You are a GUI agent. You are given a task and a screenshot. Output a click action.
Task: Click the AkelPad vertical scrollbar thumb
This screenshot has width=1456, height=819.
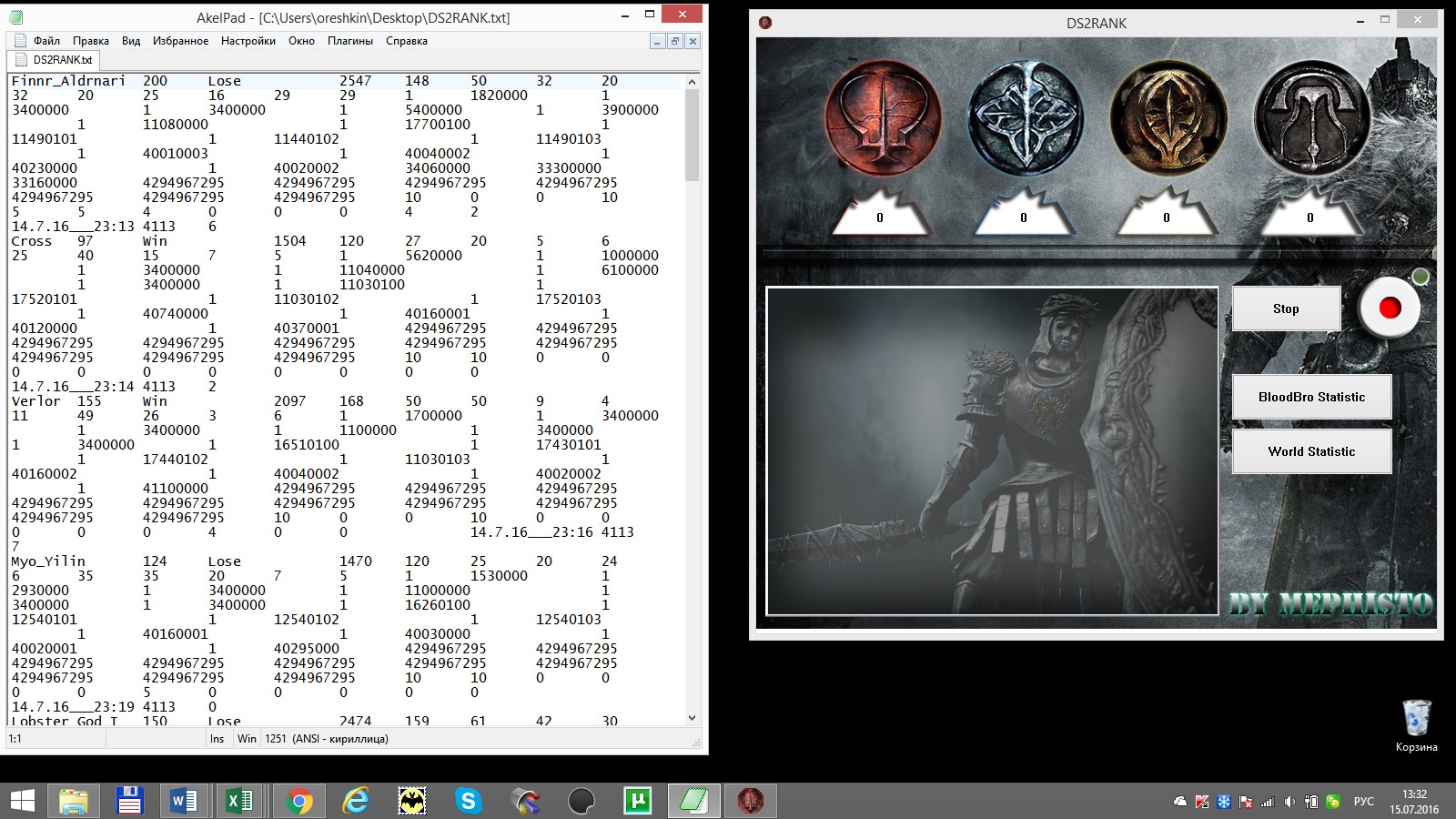692,135
